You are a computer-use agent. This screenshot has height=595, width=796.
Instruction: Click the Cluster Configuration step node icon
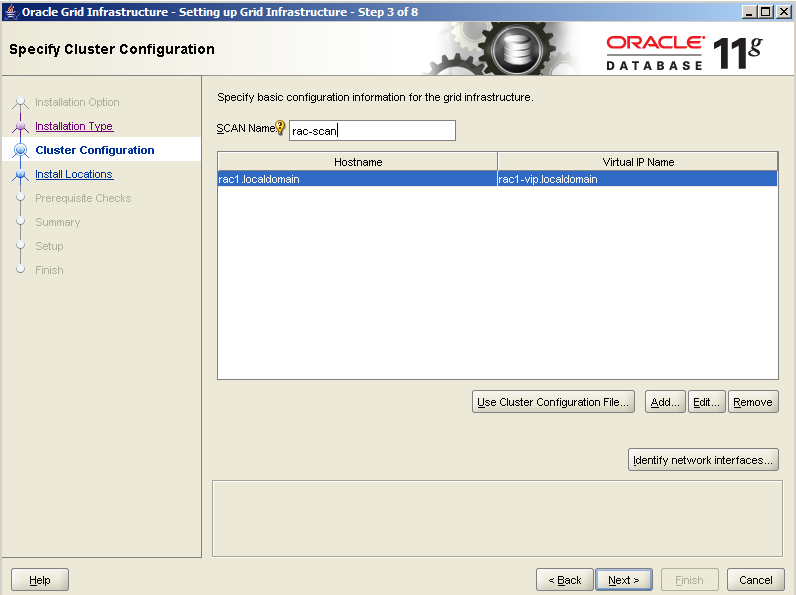click(20, 150)
